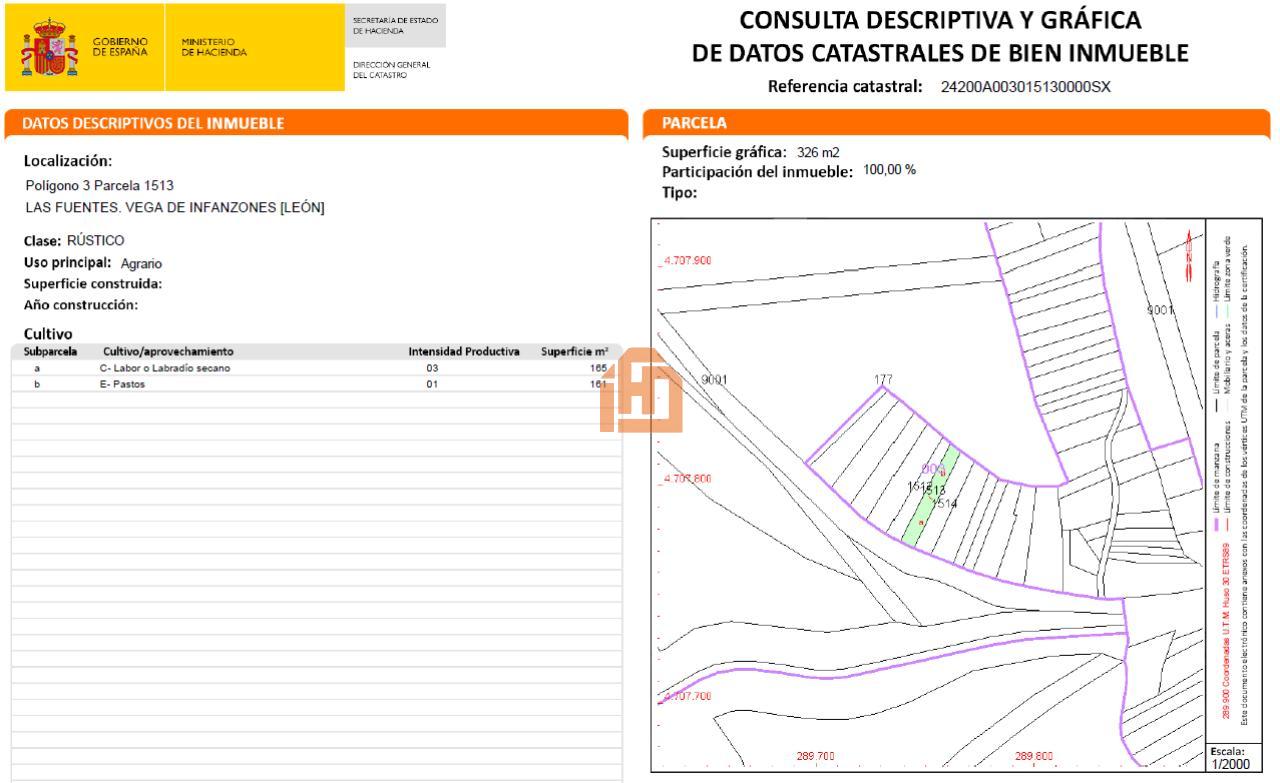Screen dimensions: 1280x783
Task: Click parcel label '177' on the map
Action: [x=884, y=379]
